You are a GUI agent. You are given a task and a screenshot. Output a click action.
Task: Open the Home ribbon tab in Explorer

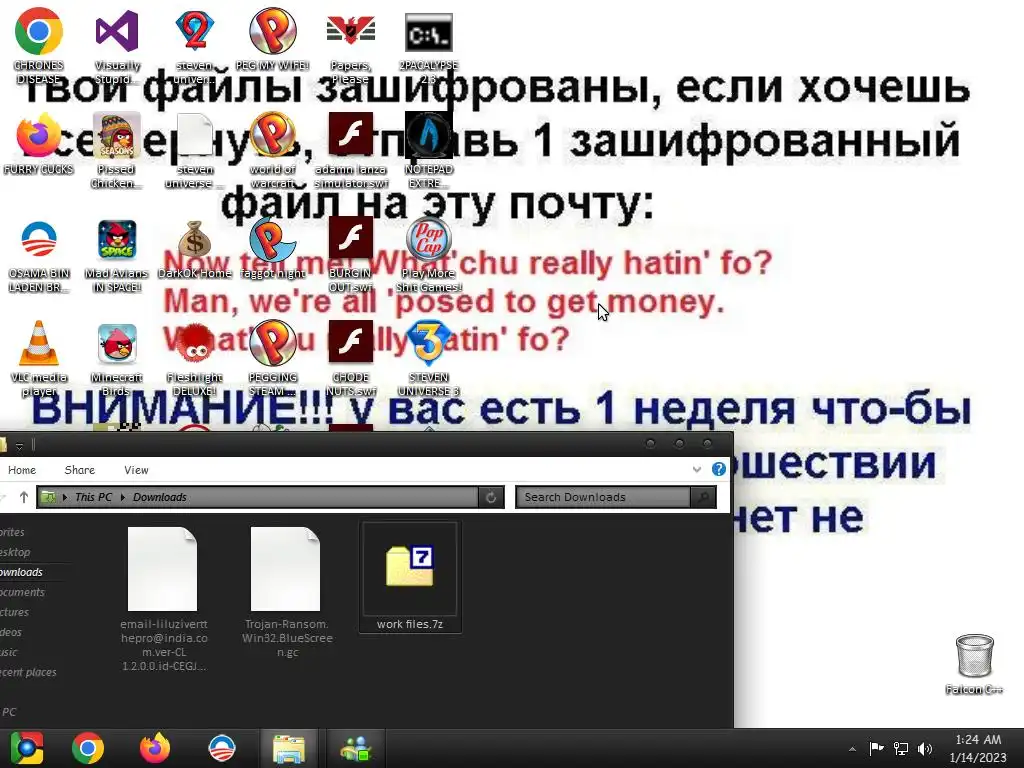(22, 470)
